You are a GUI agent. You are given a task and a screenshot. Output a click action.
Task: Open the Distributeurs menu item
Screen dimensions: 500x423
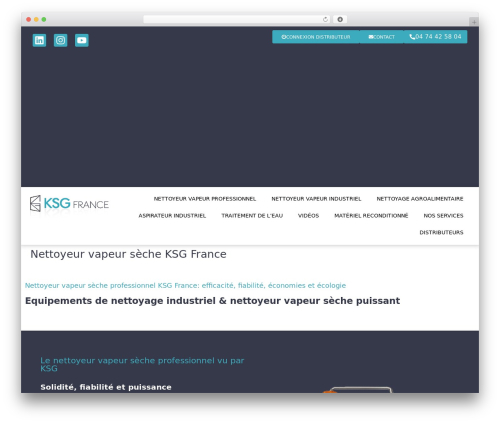click(x=441, y=232)
